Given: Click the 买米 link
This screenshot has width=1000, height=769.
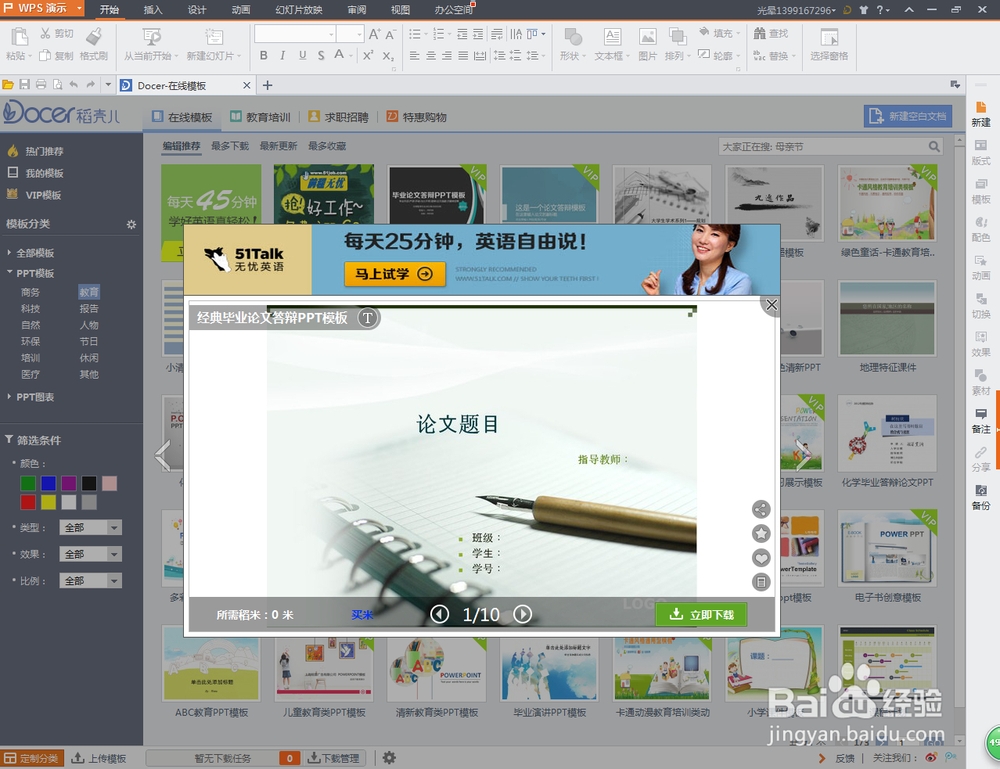Looking at the screenshot, I should coord(362,615).
